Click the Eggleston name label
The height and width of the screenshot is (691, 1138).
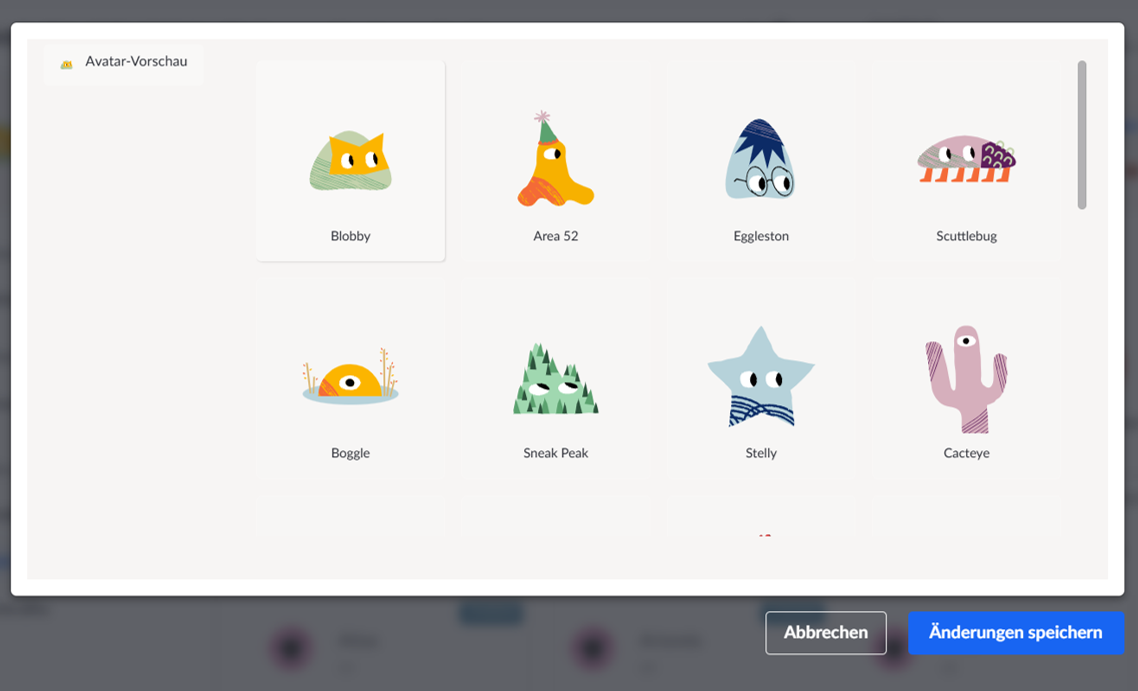761,236
